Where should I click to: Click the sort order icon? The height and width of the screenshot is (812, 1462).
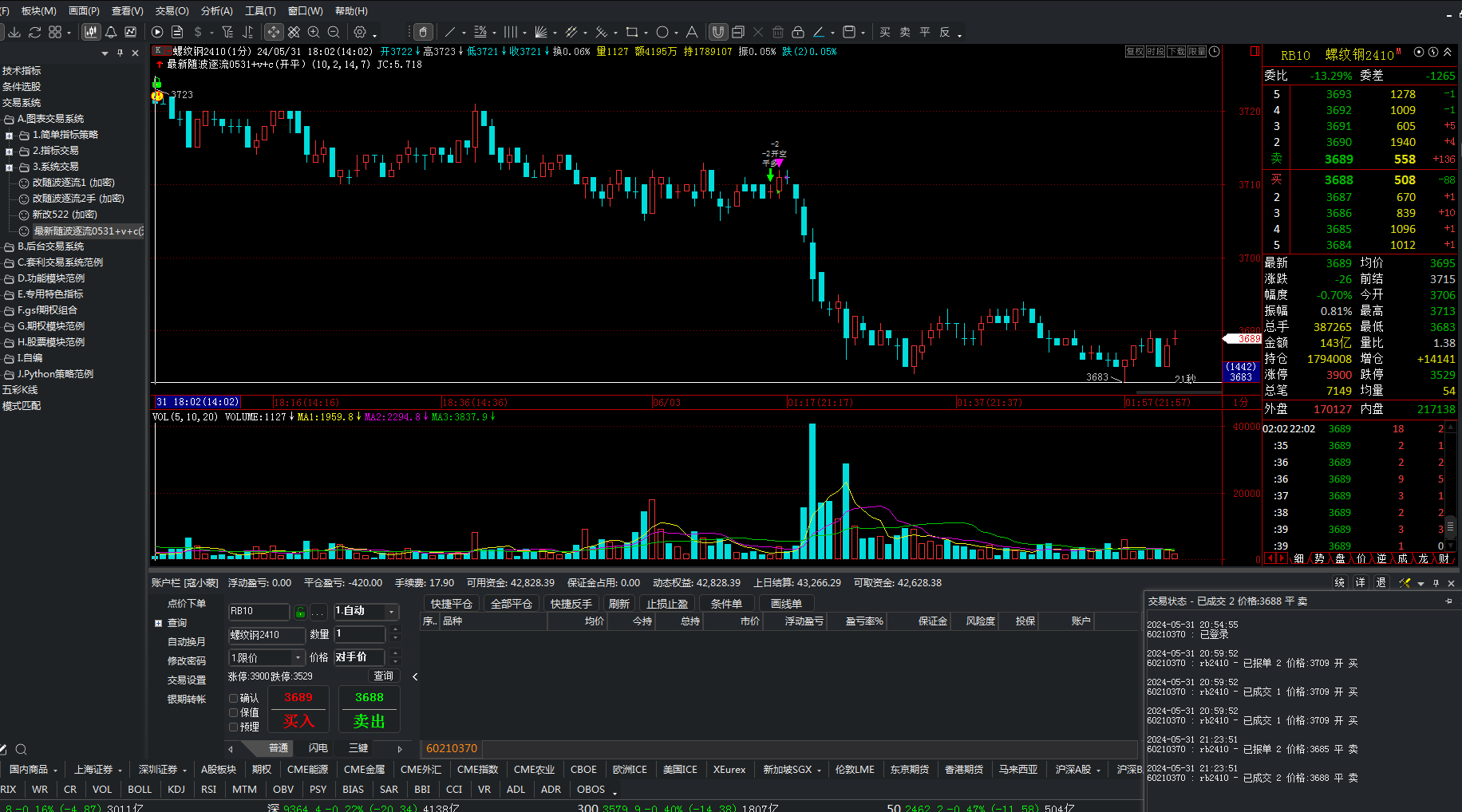247,32
